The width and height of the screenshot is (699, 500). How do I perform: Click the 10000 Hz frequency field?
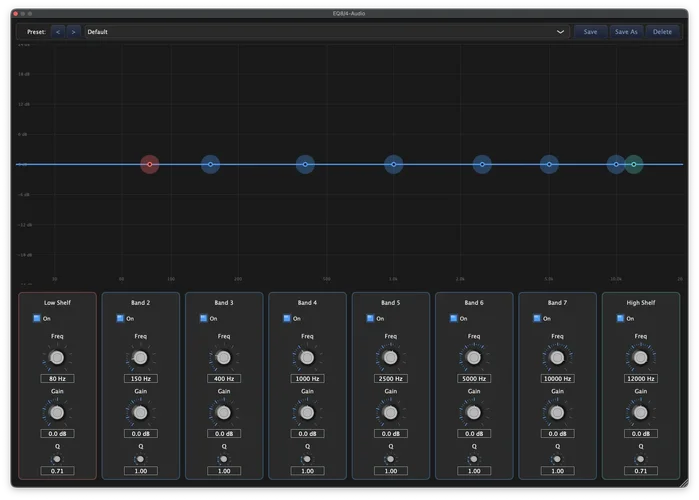(x=557, y=378)
